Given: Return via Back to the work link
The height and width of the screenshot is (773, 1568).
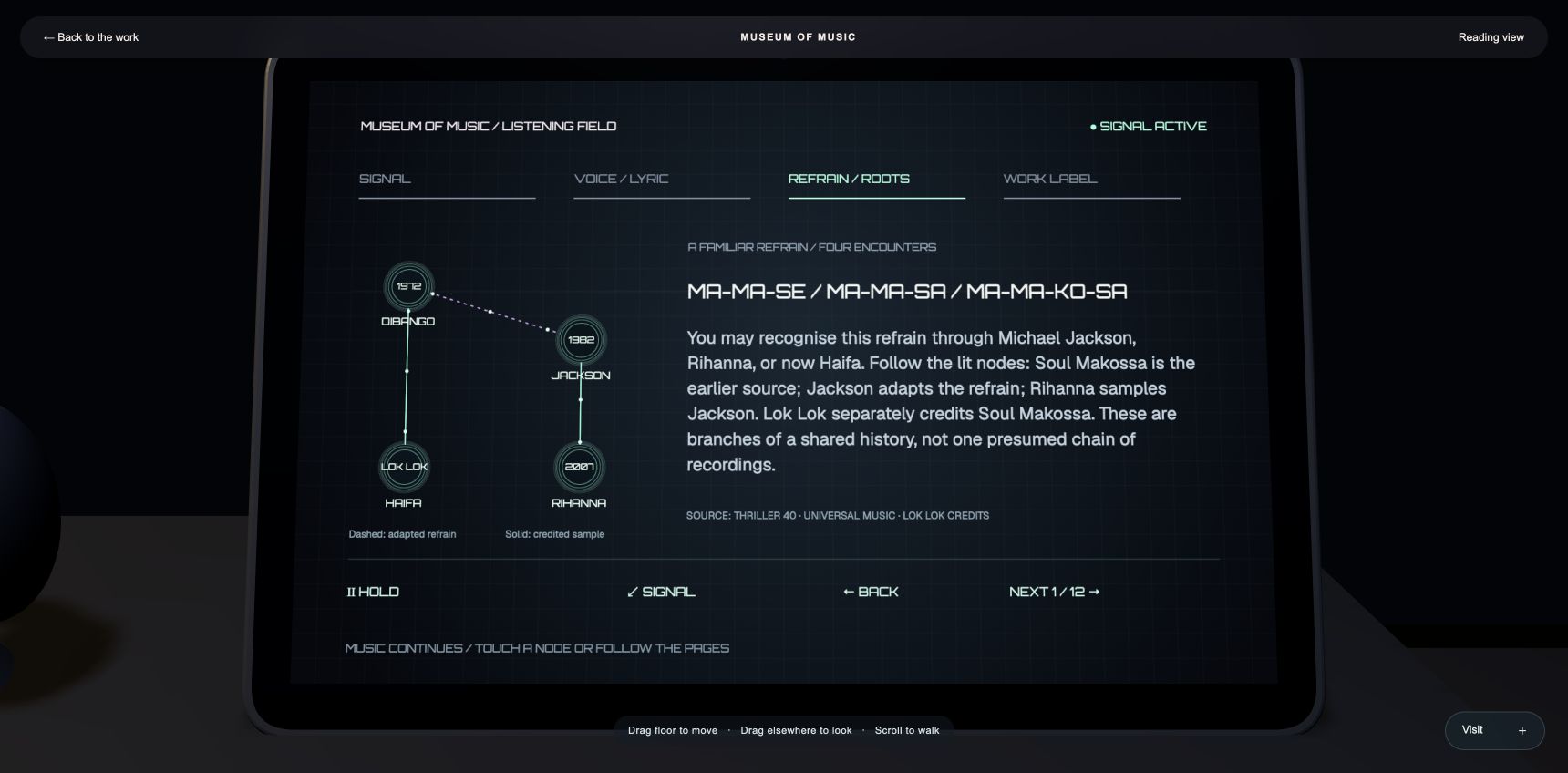Looking at the screenshot, I should (90, 37).
